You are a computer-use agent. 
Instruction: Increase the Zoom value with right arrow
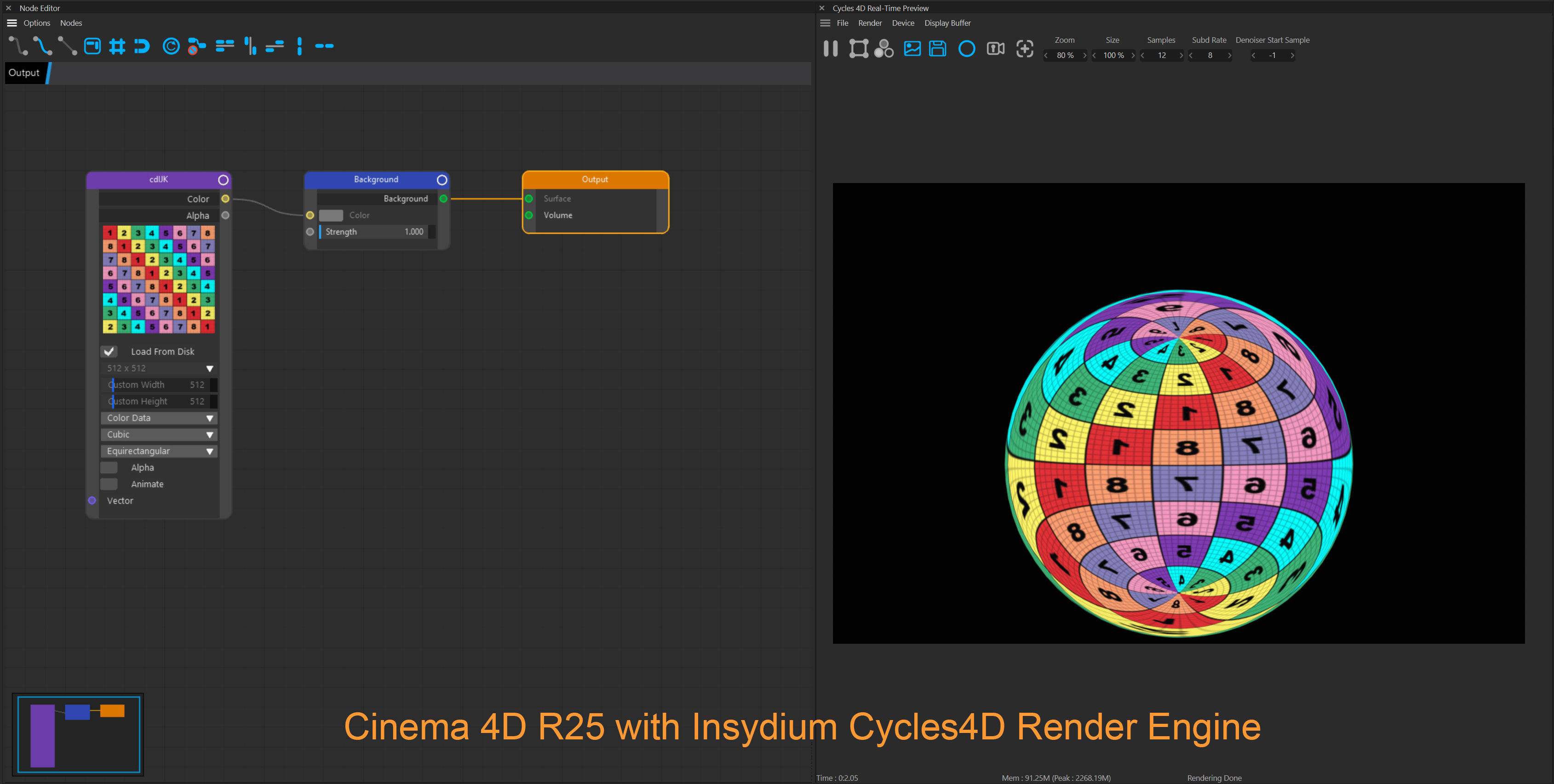point(1084,56)
